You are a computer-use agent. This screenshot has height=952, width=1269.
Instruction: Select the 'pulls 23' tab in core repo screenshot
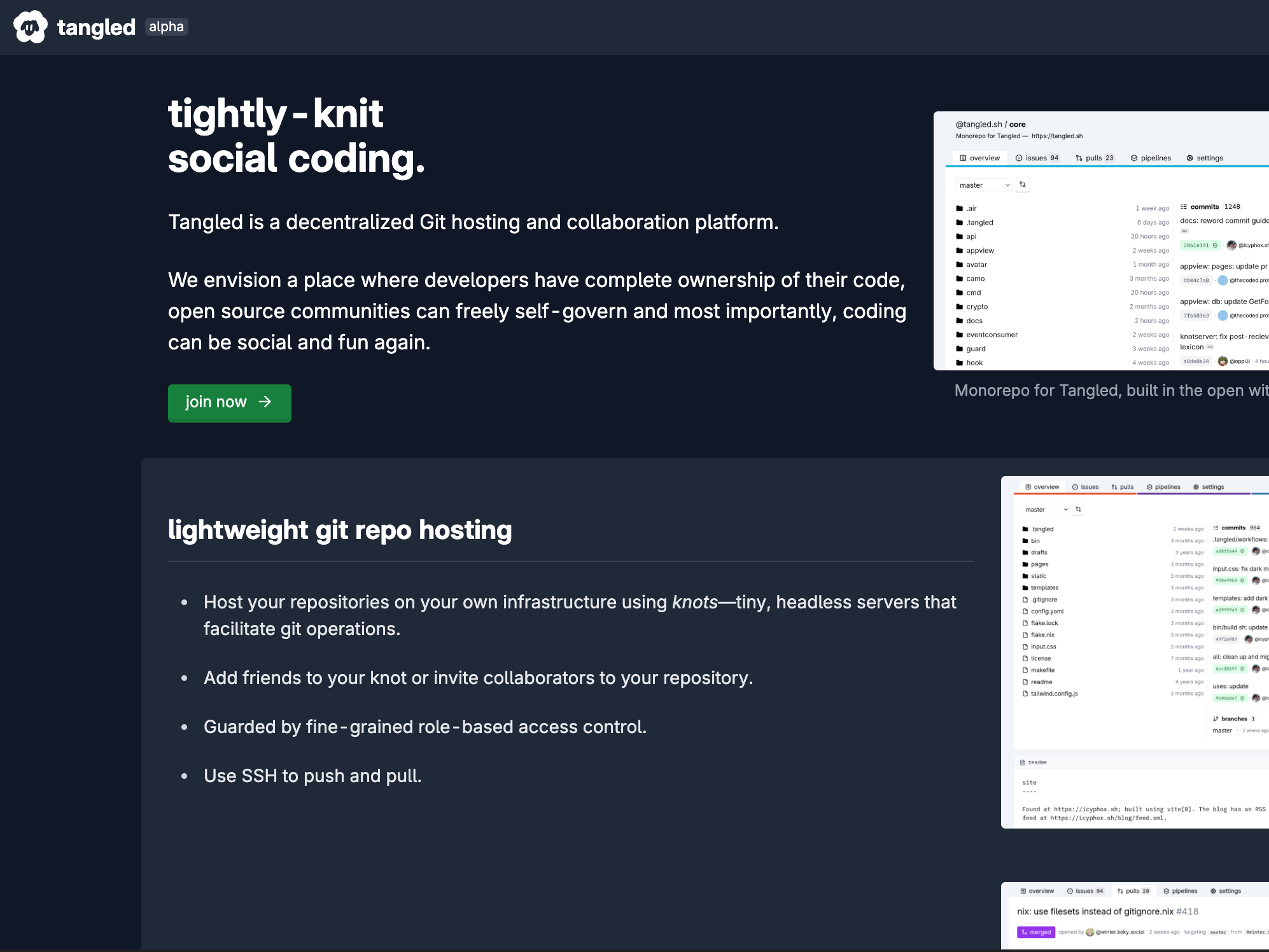1095,158
